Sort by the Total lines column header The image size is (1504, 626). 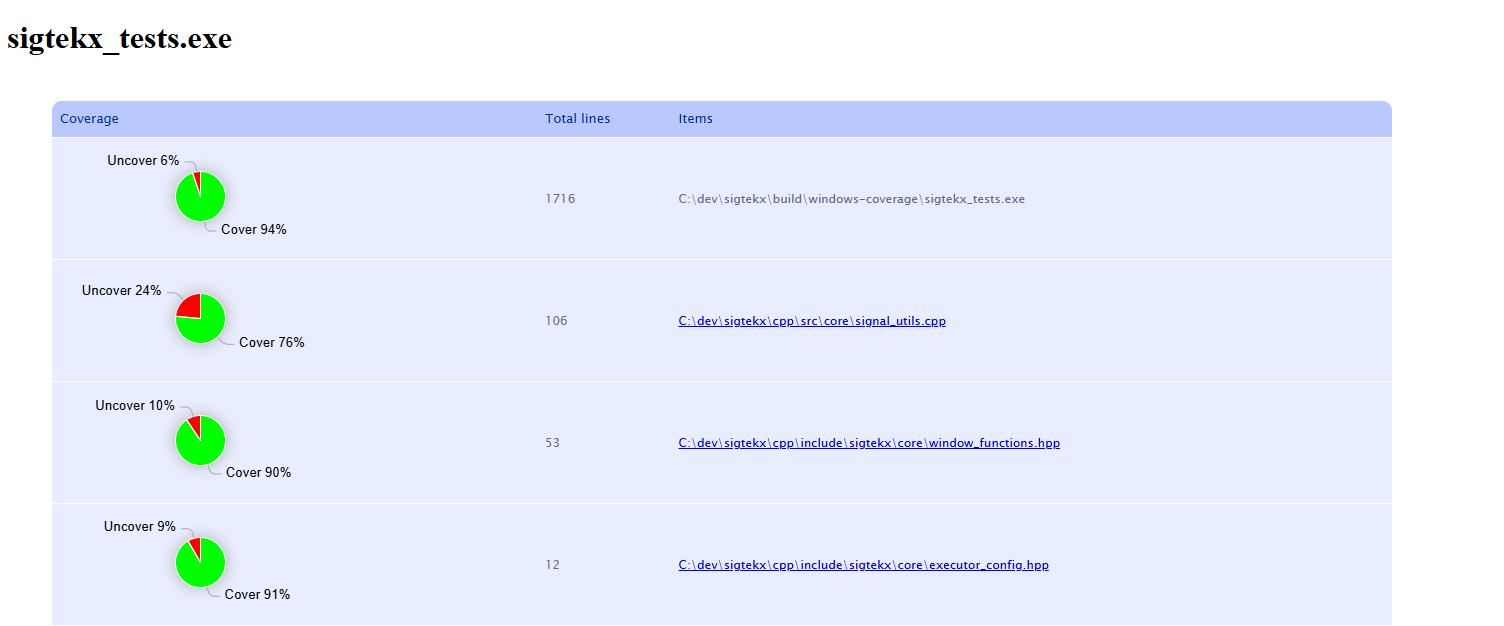point(577,118)
